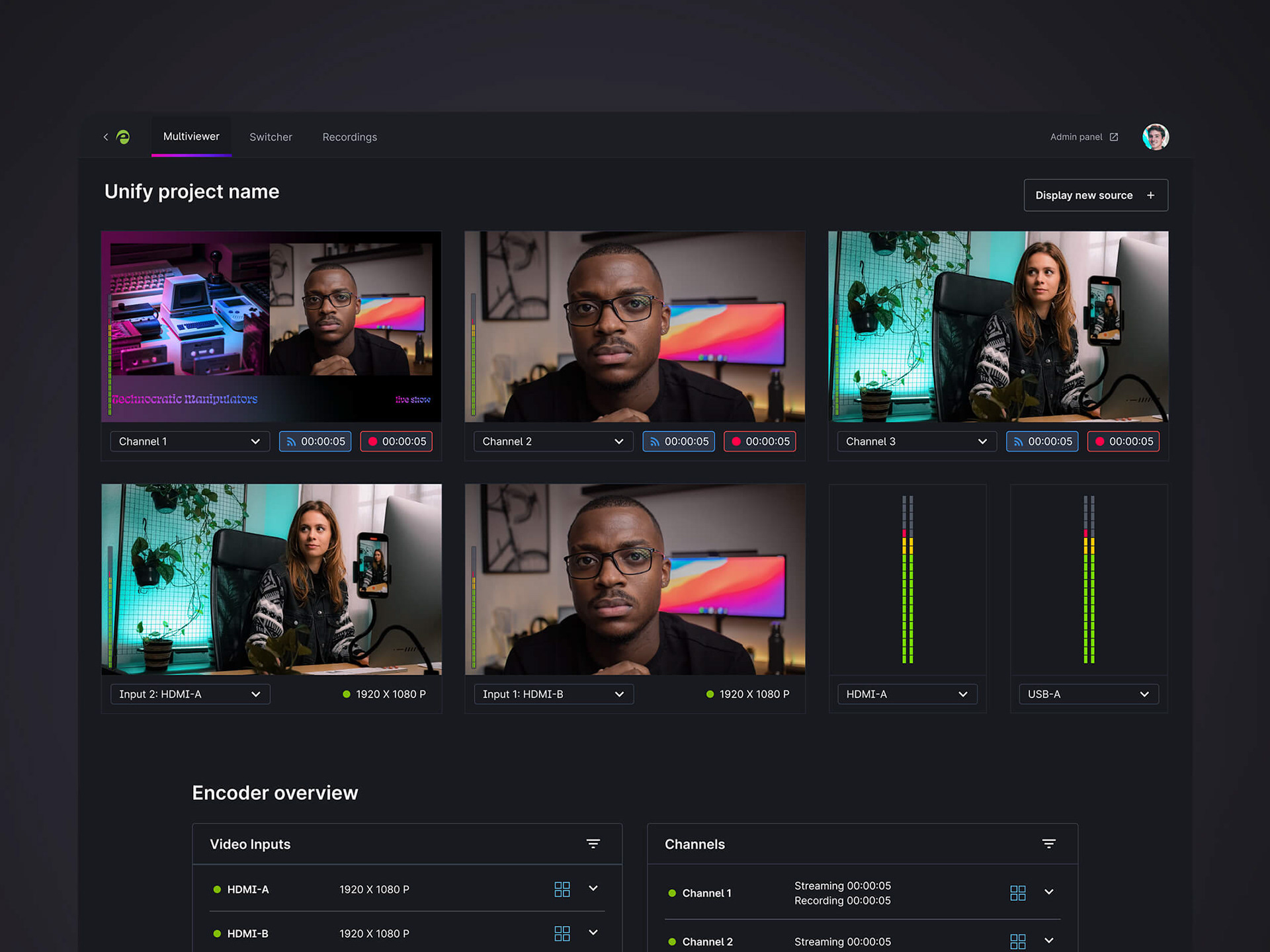Click the Video Inputs filter icon

593,844
